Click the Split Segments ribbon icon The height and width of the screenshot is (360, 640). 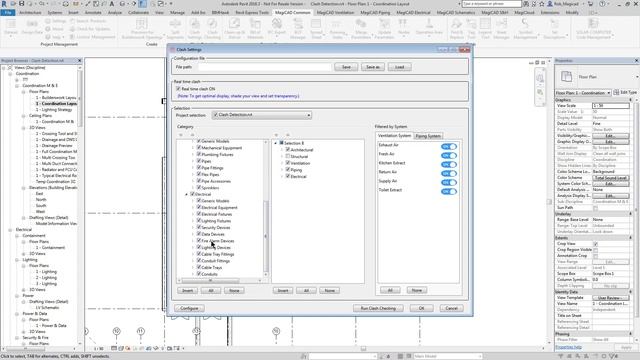tap(175, 28)
